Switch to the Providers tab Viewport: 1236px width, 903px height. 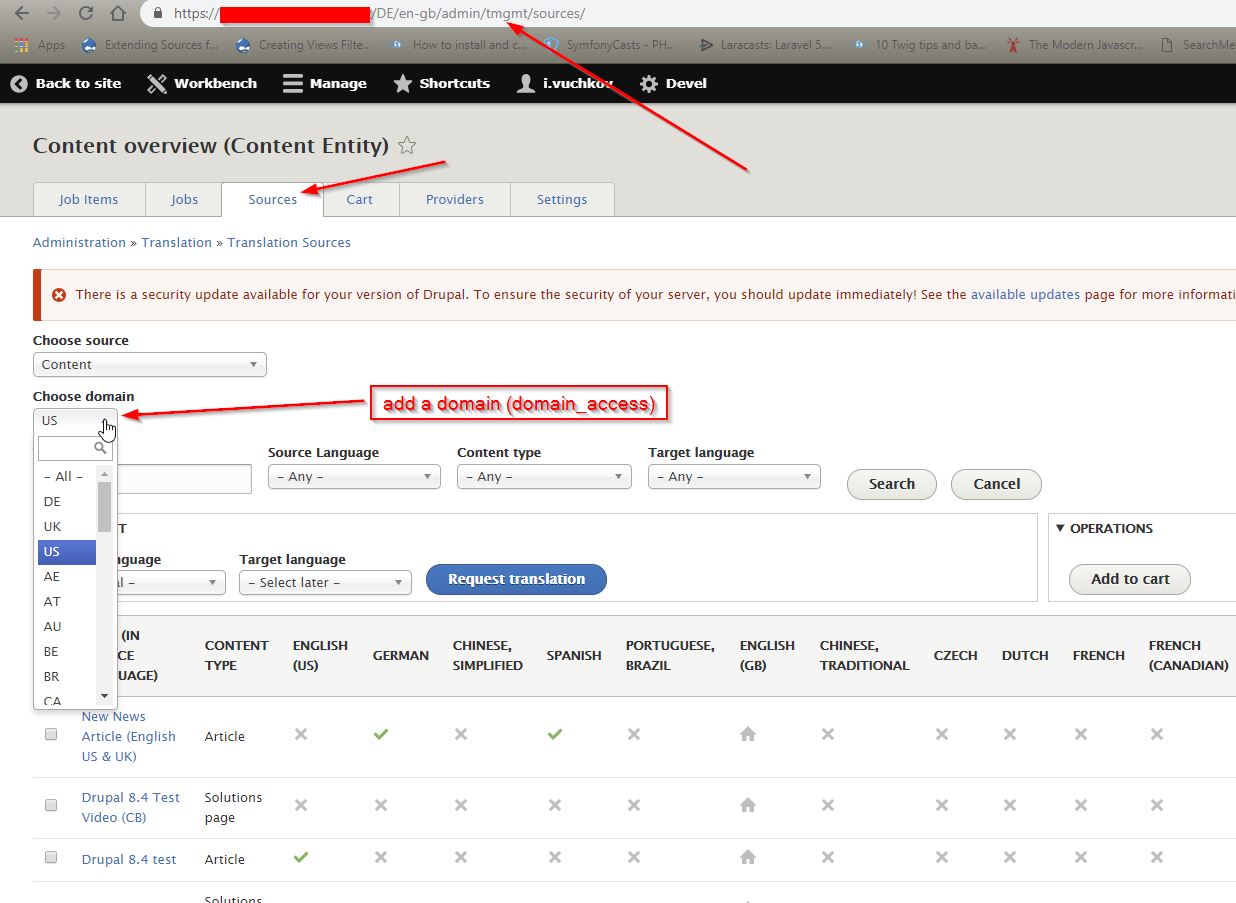tap(454, 199)
